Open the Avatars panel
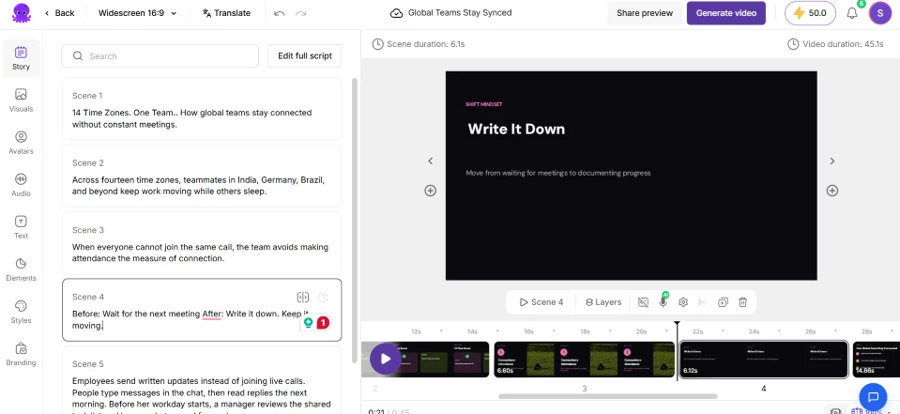 tap(21, 142)
